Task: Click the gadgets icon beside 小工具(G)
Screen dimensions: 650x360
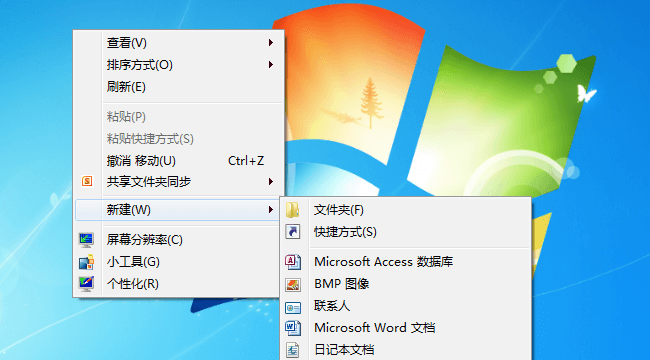Action: (x=86, y=262)
